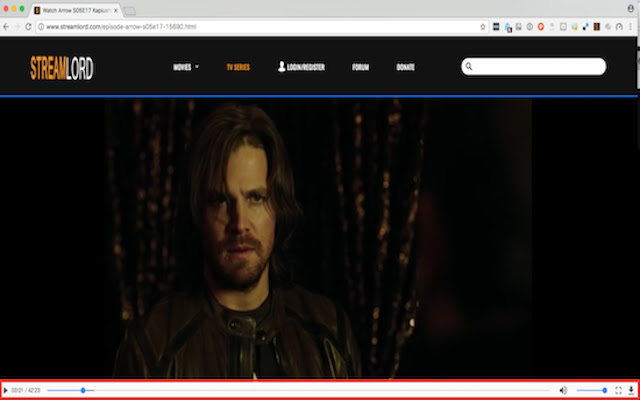Open a new browser tab
Viewport: 640px width, 400px height.
[130, 11]
